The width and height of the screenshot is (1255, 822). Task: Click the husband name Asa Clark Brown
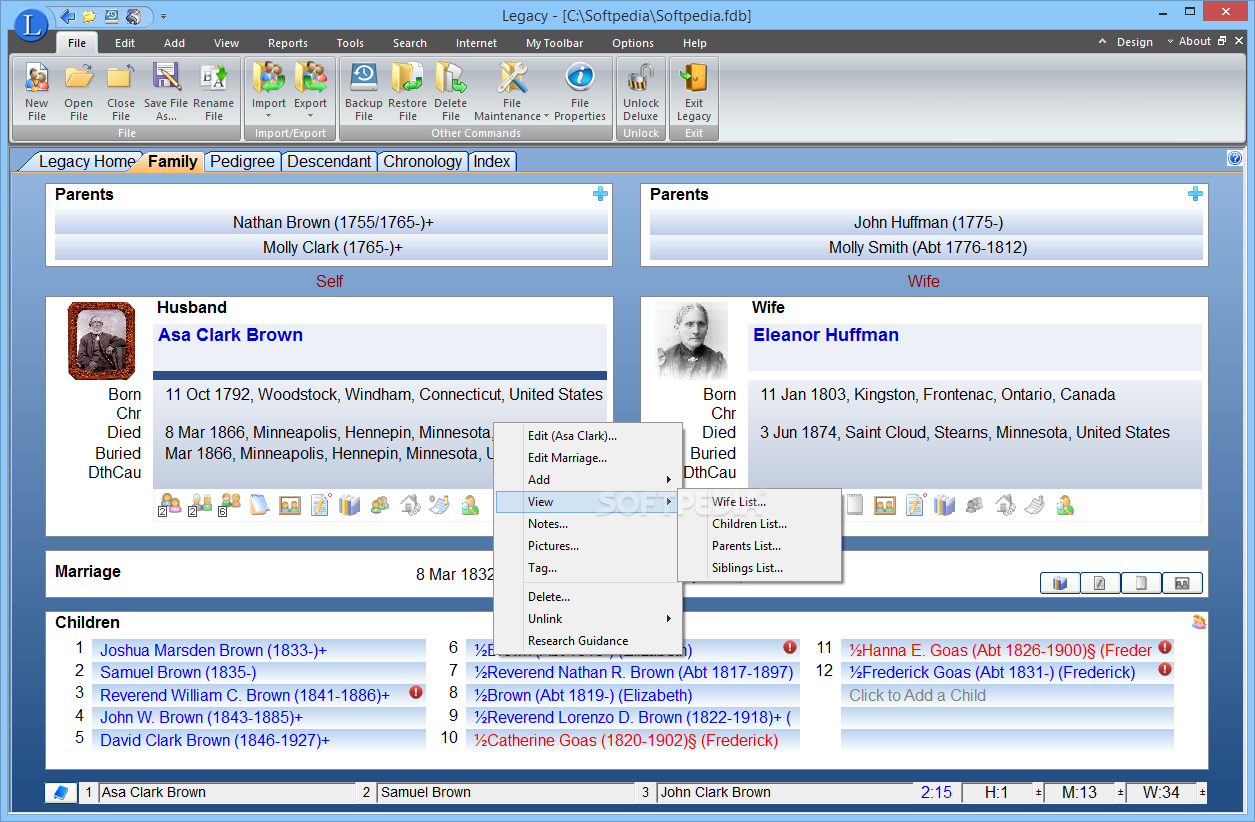[x=230, y=335]
